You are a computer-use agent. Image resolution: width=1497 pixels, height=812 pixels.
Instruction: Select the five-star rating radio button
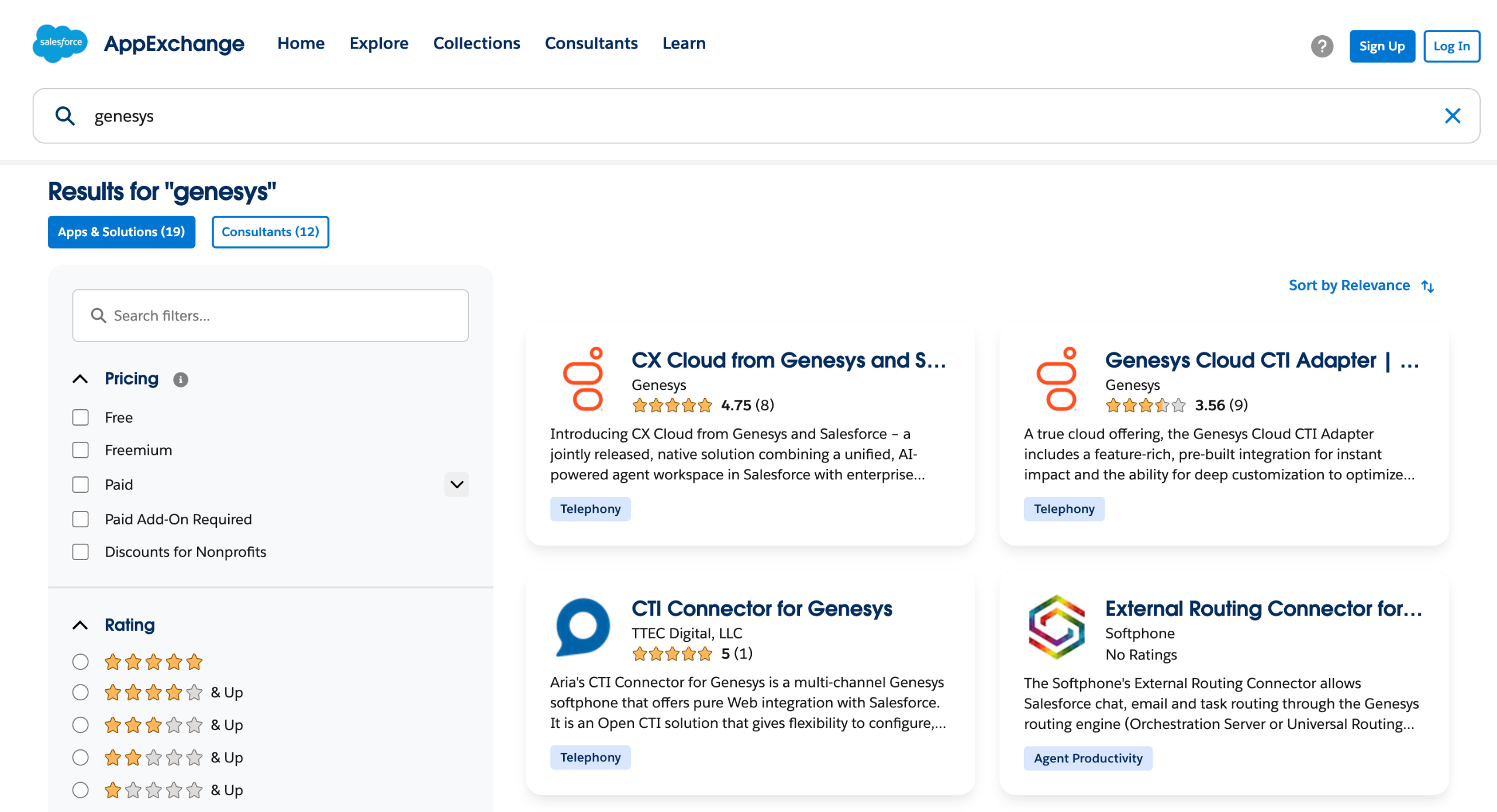click(80, 662)
